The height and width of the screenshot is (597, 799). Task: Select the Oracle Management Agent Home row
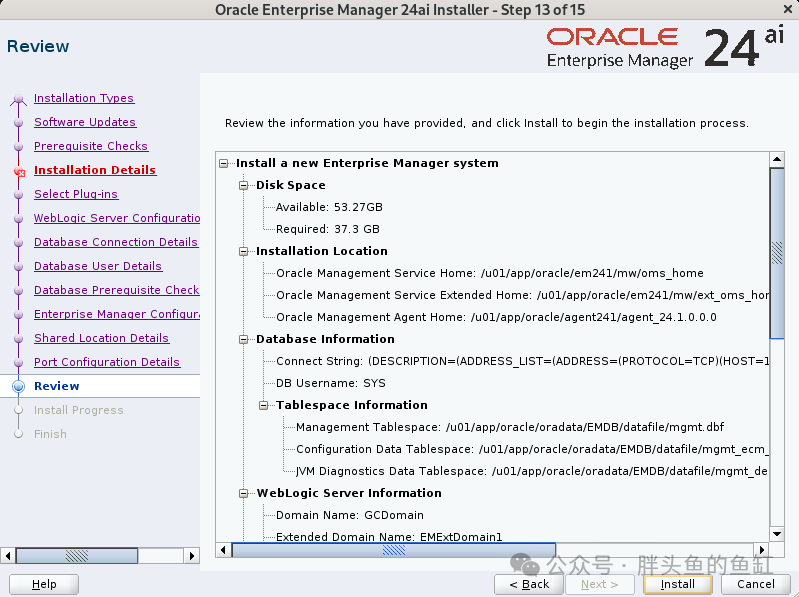[496, 317]
